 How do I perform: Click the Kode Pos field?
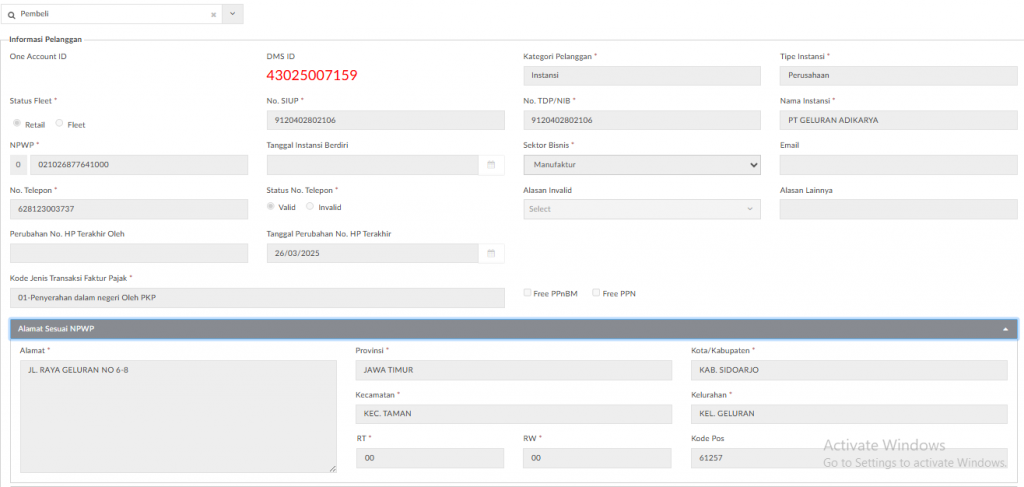click(x=848, y=457)
